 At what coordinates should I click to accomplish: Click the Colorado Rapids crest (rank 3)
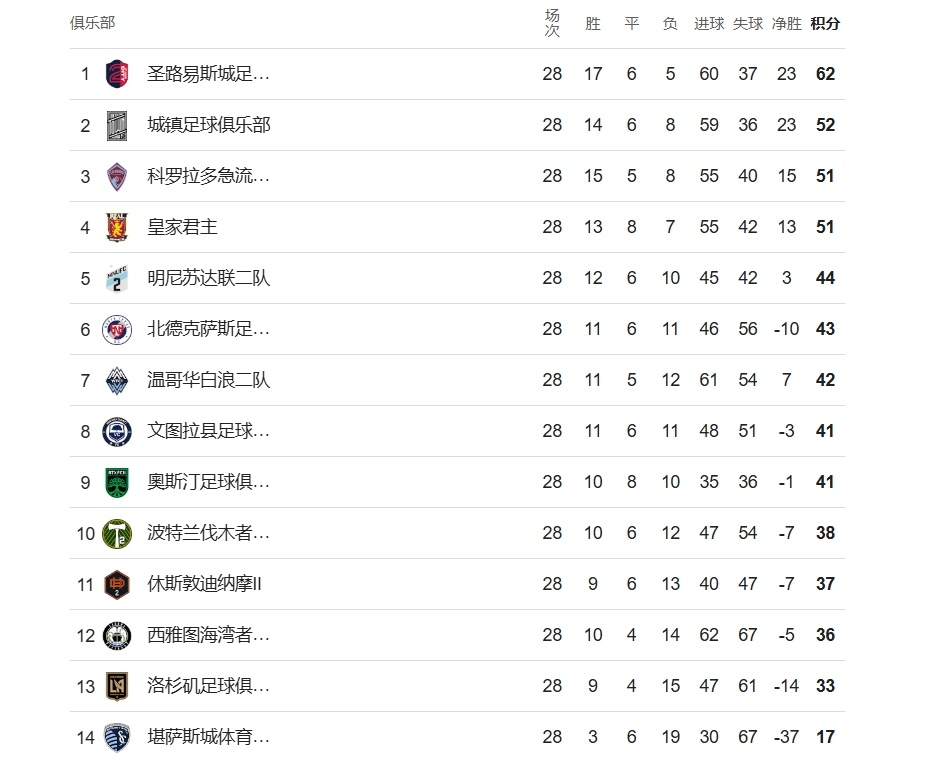click(117, 176)
